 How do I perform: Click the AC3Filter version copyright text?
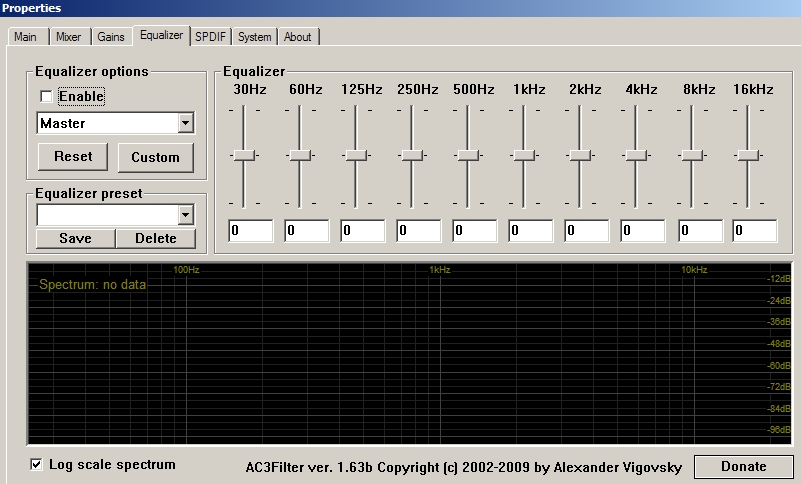[464, 467]
